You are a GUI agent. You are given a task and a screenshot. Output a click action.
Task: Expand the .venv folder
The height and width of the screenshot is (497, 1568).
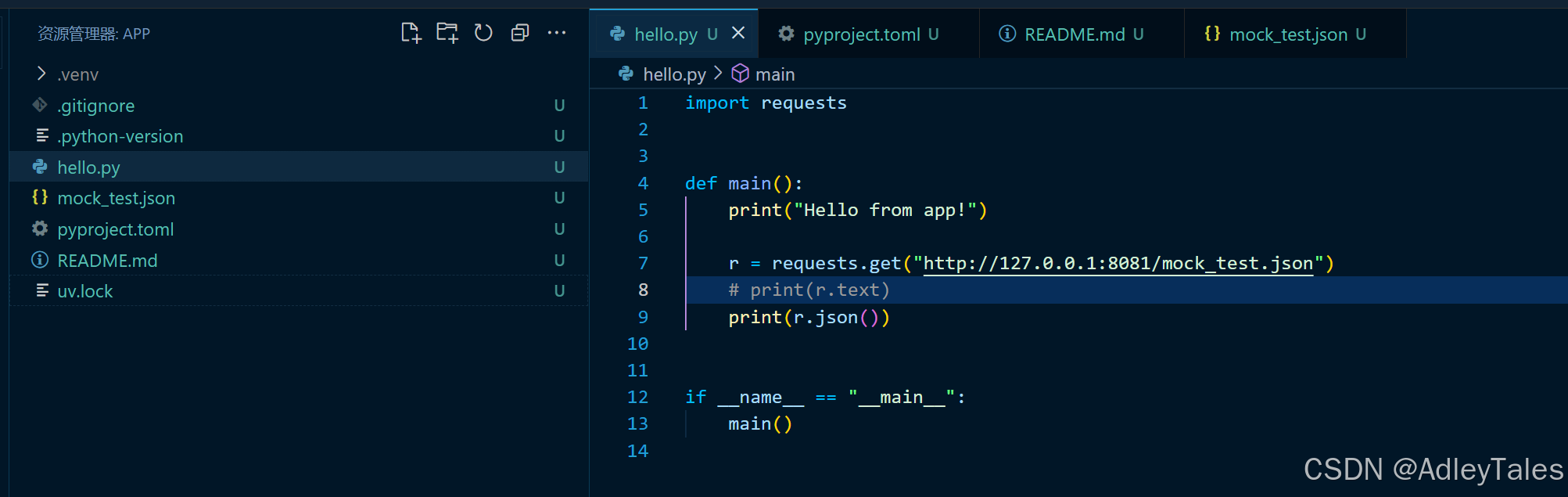point(41,74)
